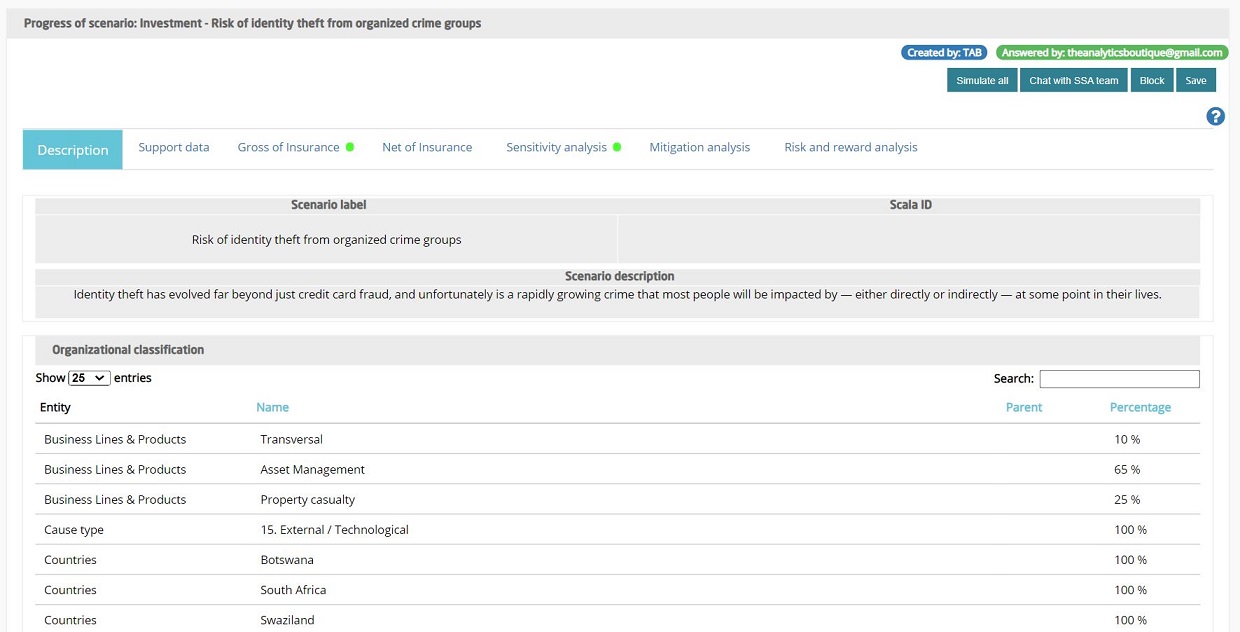Open Chat with SSA team
This screenshot has height=632, width=1240.
1074,80
